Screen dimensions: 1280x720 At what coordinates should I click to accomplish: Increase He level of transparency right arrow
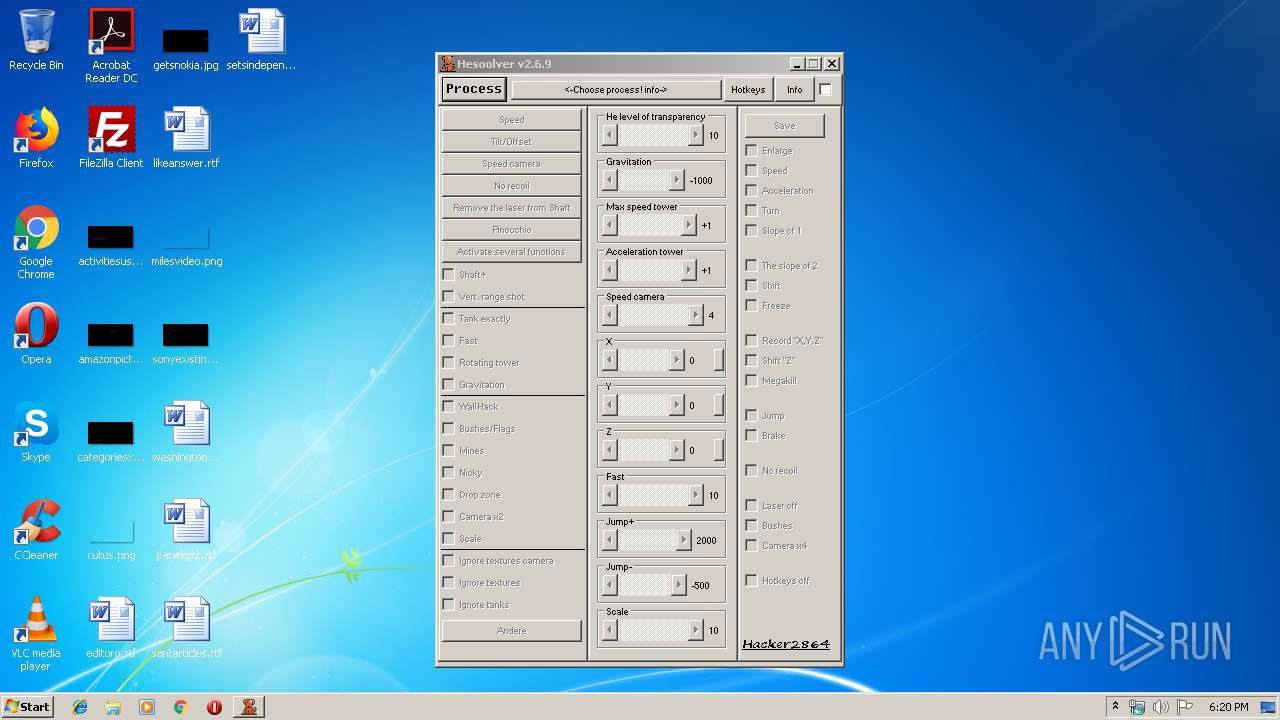click(696, 135)
